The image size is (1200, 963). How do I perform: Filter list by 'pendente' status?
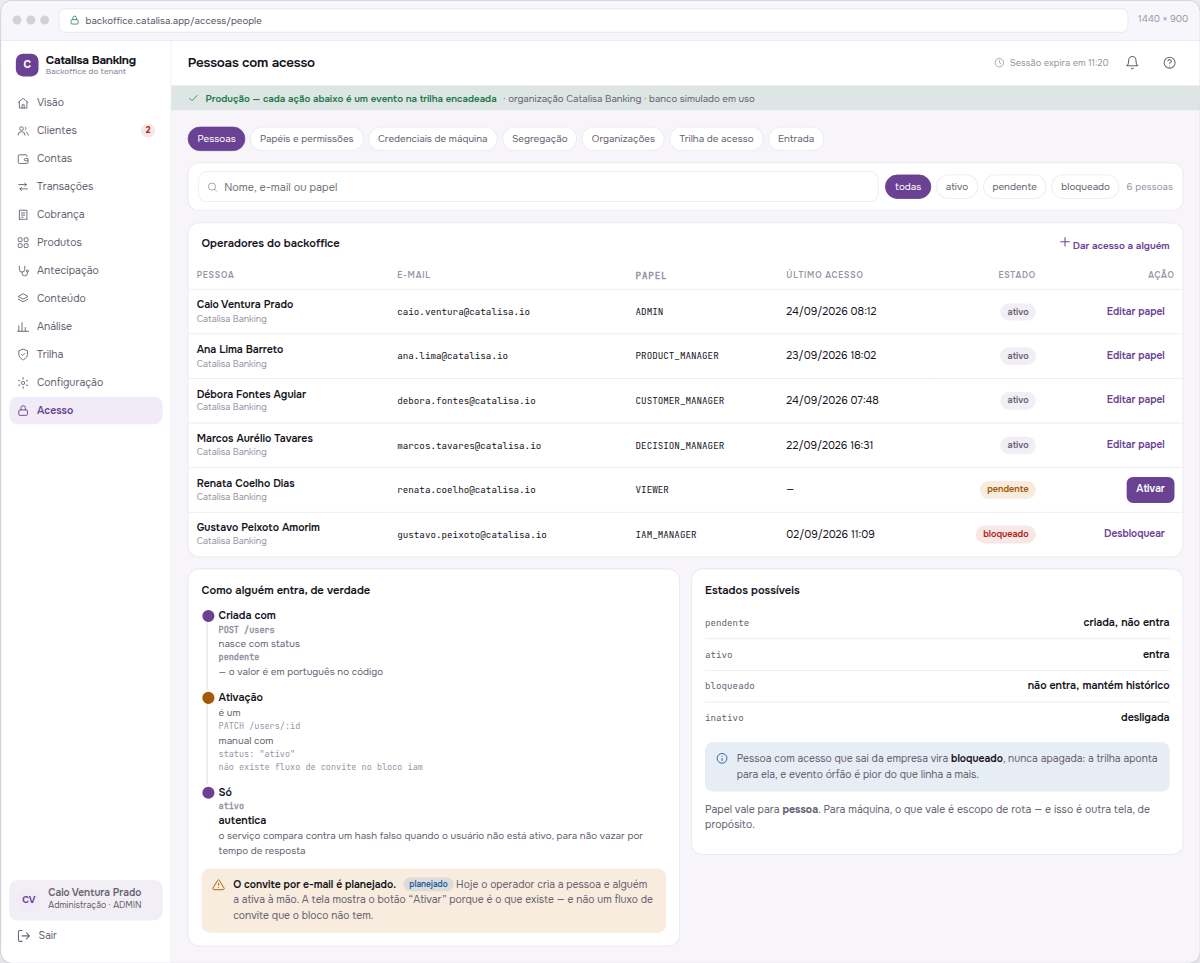coord(1015,187)
